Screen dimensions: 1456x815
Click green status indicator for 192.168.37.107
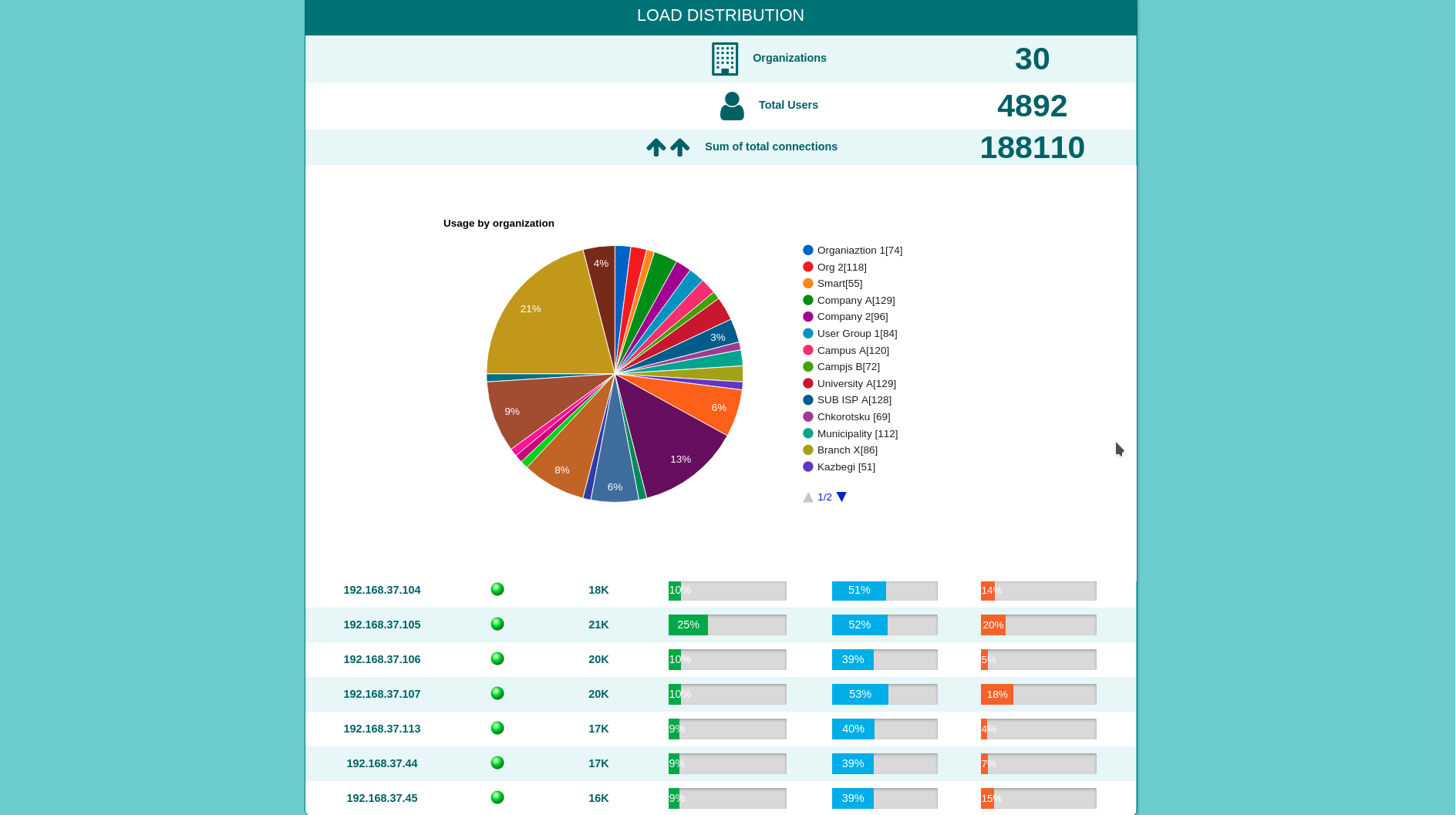(x=497, y=693)
